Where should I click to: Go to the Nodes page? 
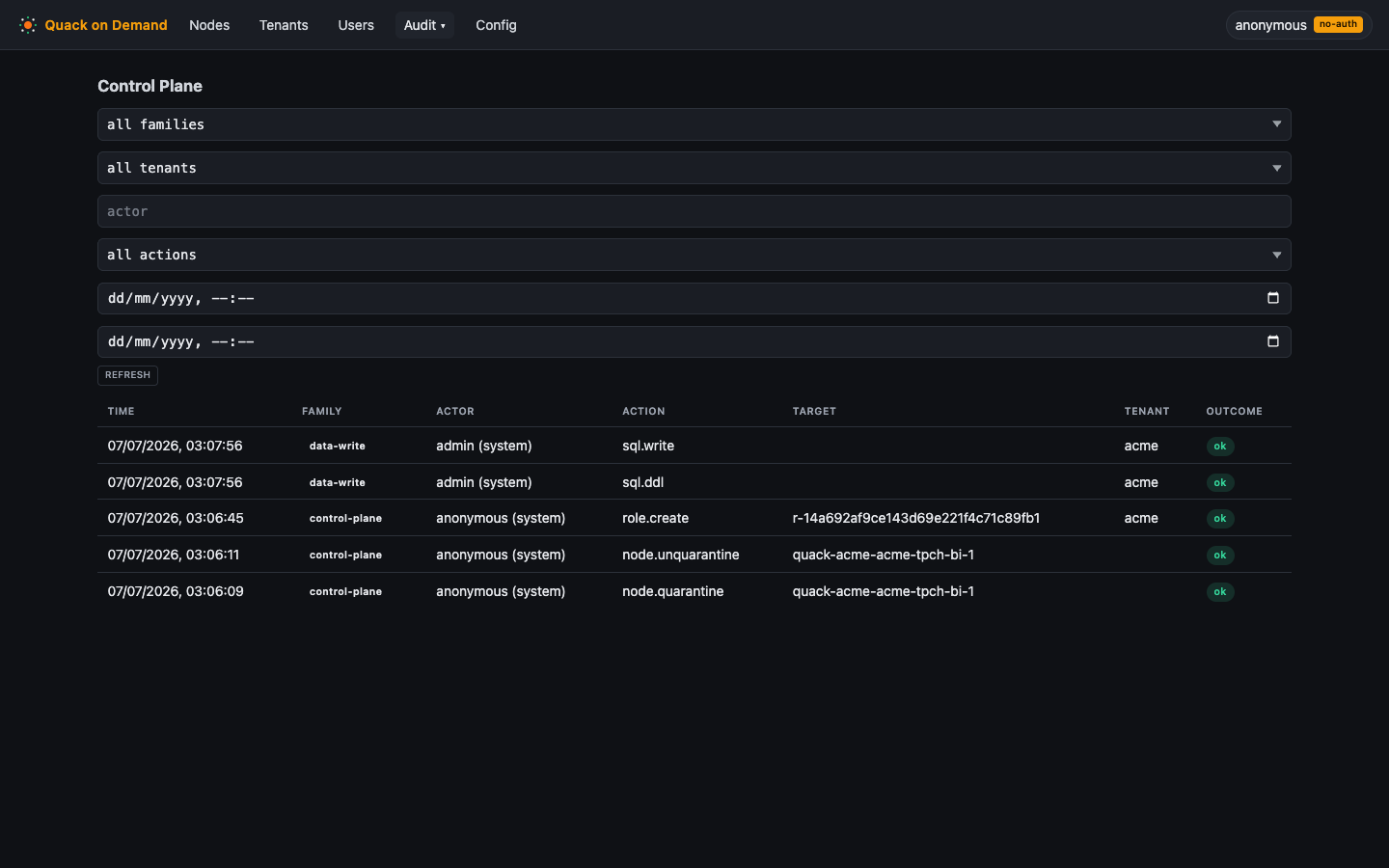[209, 25]
